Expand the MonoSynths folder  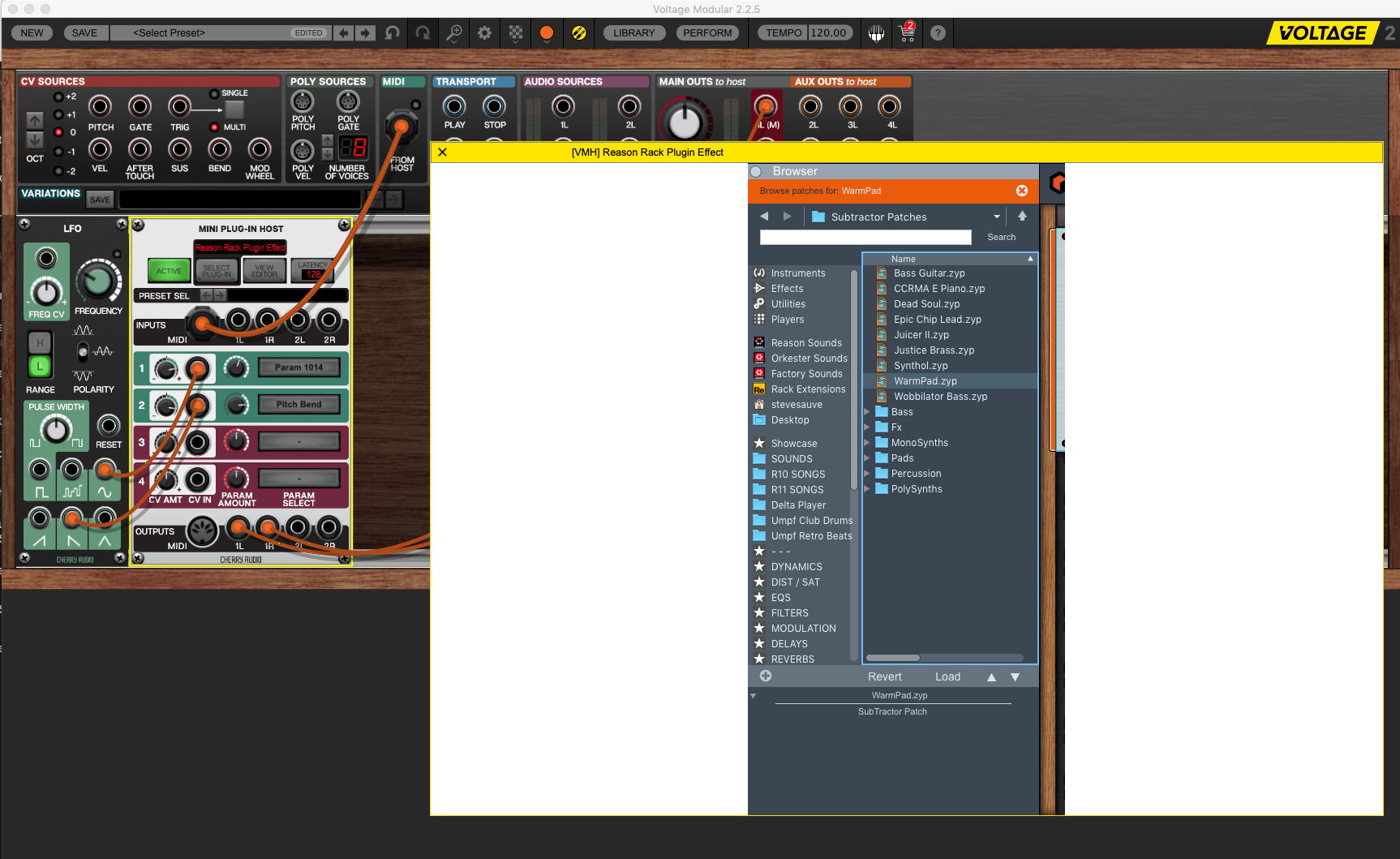[867, 443]
